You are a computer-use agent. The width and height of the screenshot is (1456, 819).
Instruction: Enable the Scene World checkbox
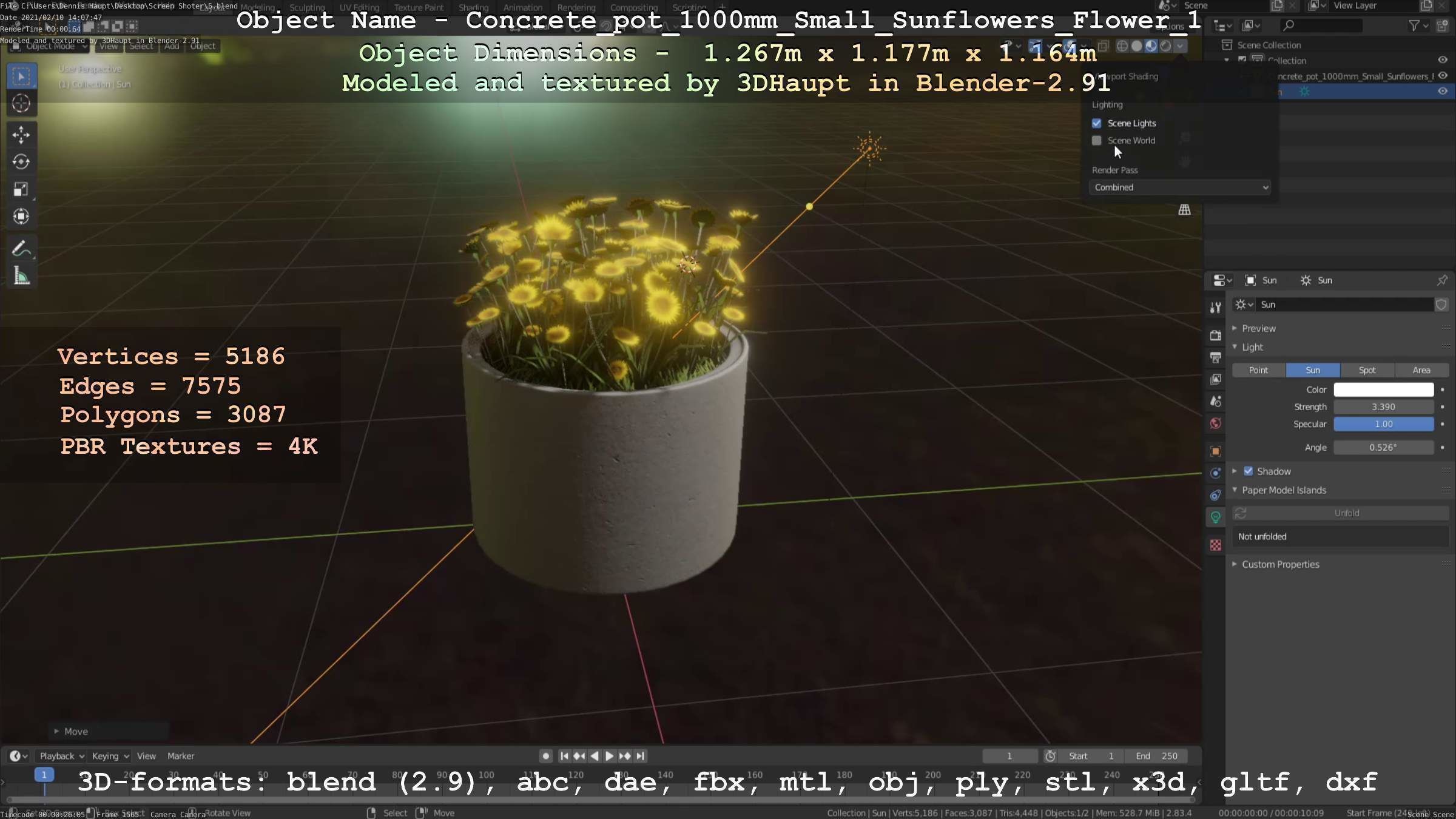1097,140
